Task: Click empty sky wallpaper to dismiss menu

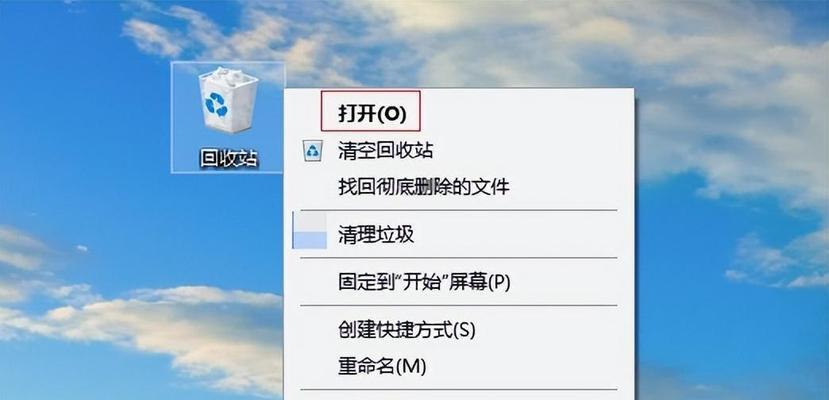Action: pos(79,132)
